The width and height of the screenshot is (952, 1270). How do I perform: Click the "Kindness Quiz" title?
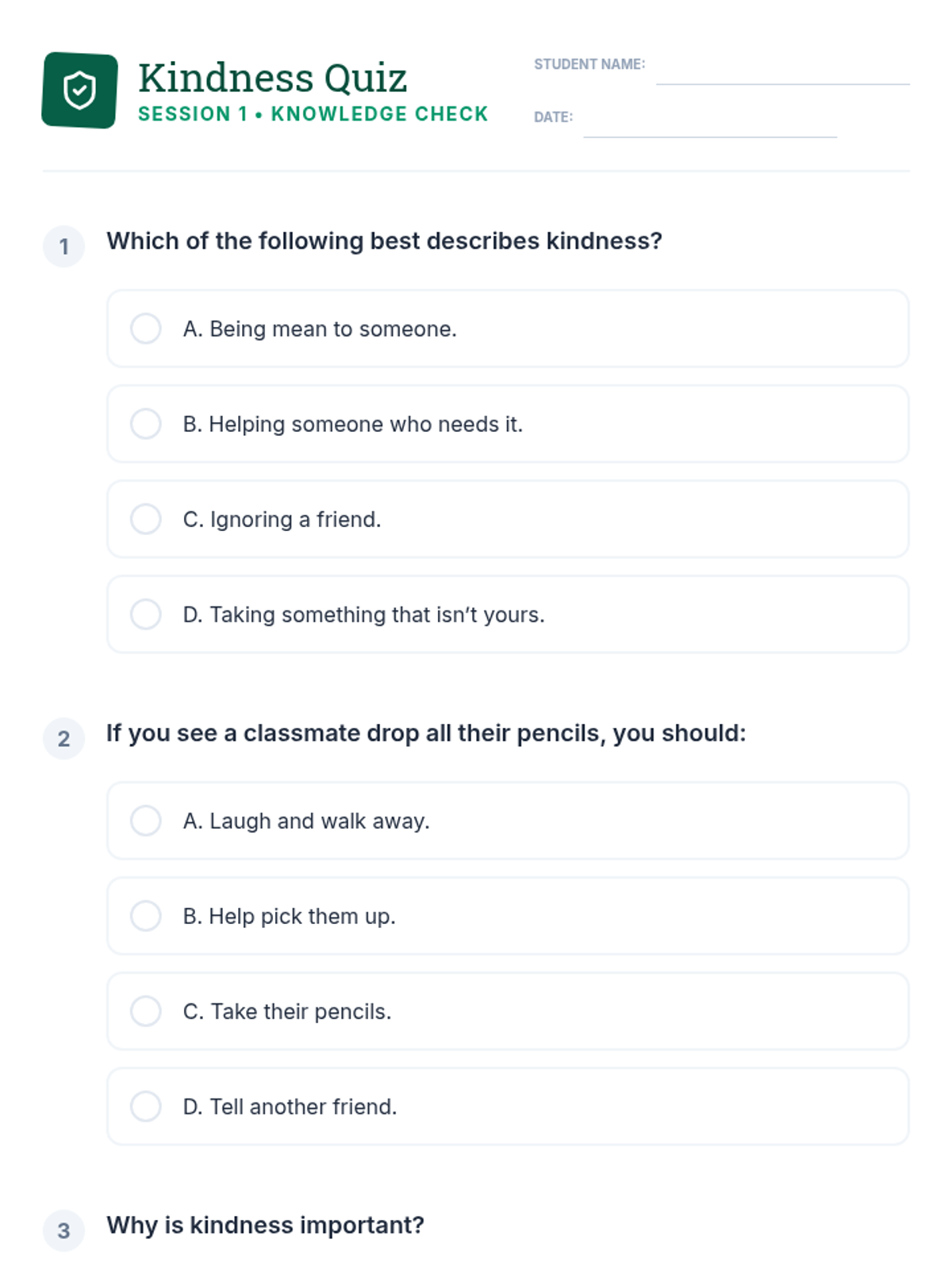point(272,78)
